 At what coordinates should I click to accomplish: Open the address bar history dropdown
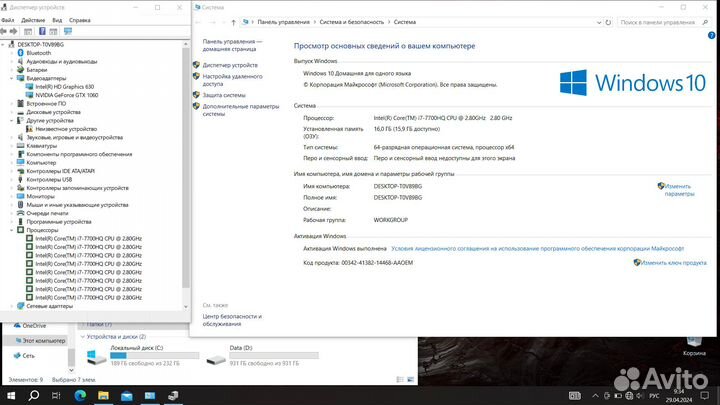(599, 22)
